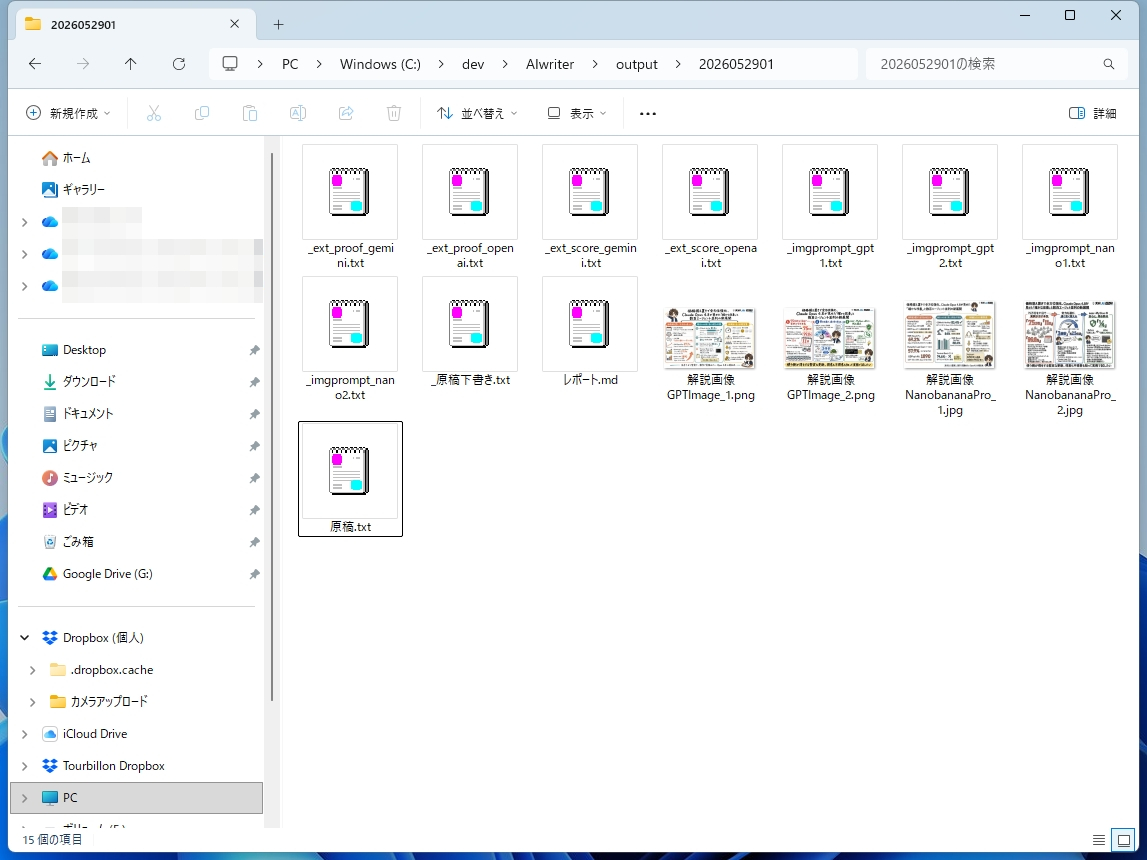This screenshot has height=860, width=1147.
Task: Click the PC monitor icon in address bar
Action: point(230,64)
